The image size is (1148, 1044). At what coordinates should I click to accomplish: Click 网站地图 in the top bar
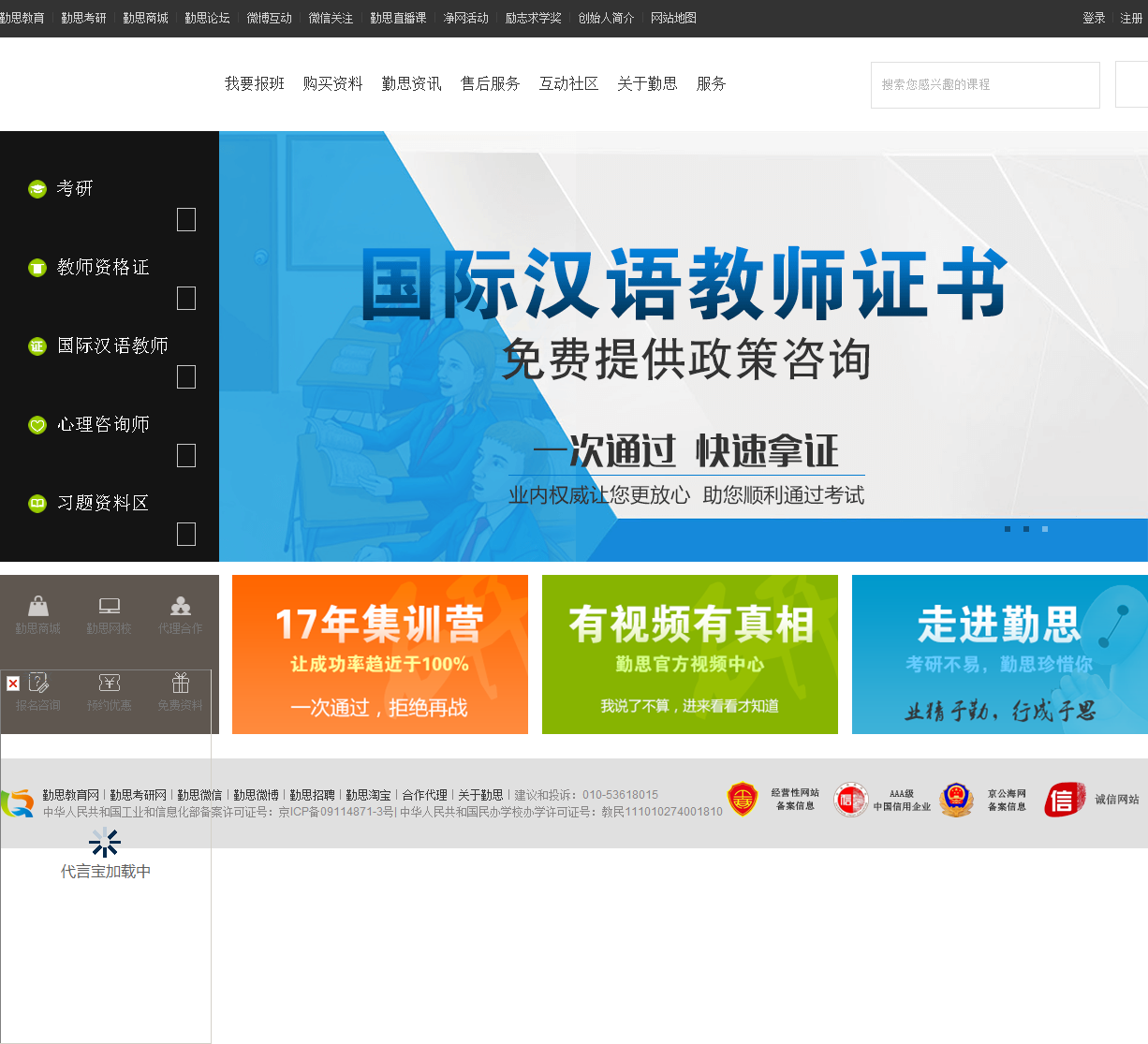click(x=673, y=18)
